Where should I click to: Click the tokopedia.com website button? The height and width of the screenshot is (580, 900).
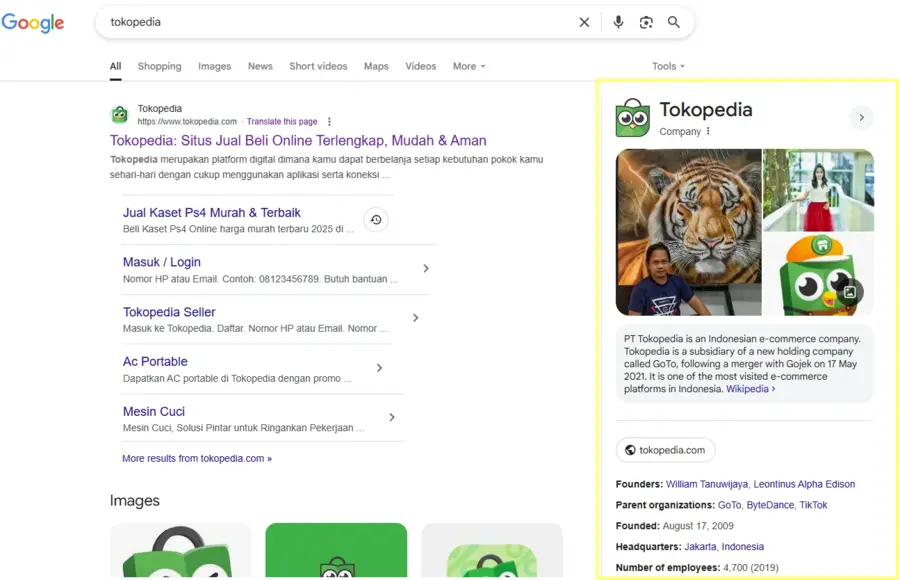tap(666, 450)
